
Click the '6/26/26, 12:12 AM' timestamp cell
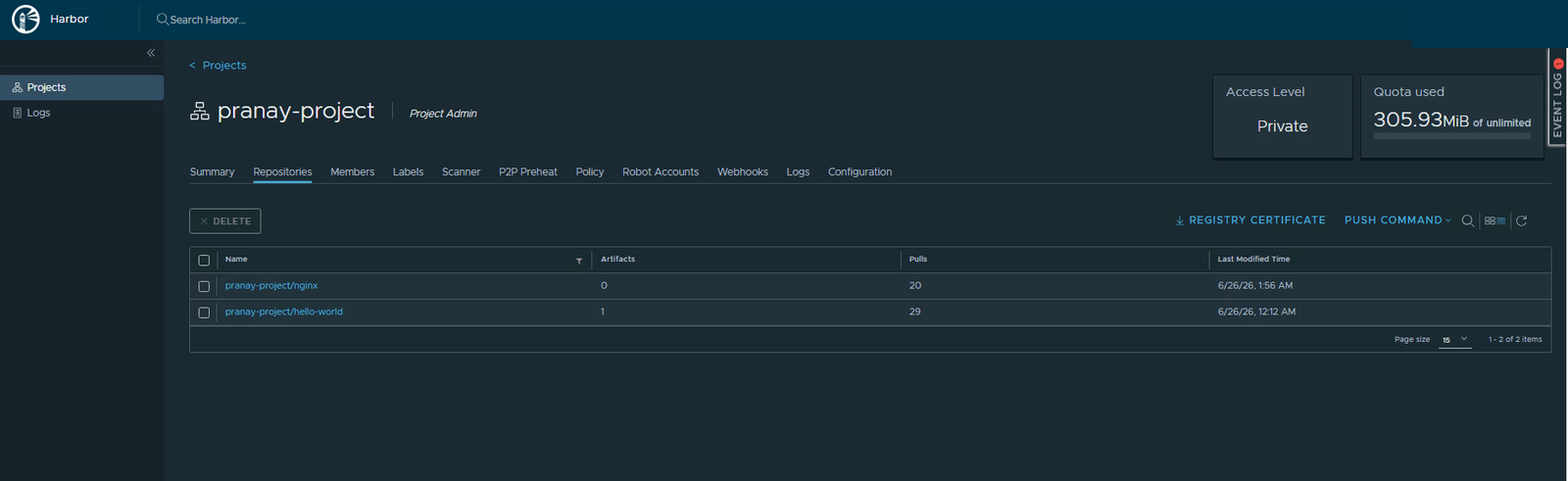[1256, 313]
